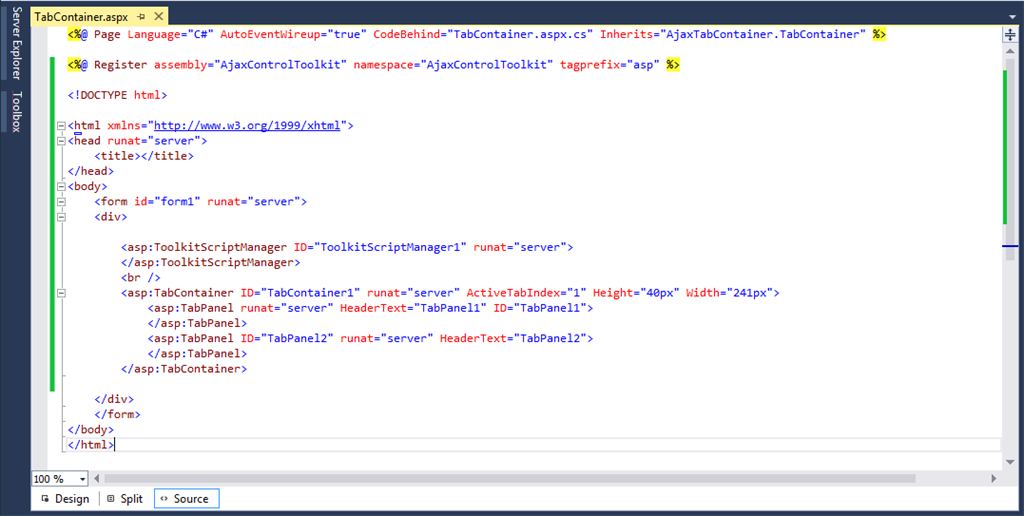Click the editor split-window handle icon
Screen dimensions: 1024x516
1010,36
